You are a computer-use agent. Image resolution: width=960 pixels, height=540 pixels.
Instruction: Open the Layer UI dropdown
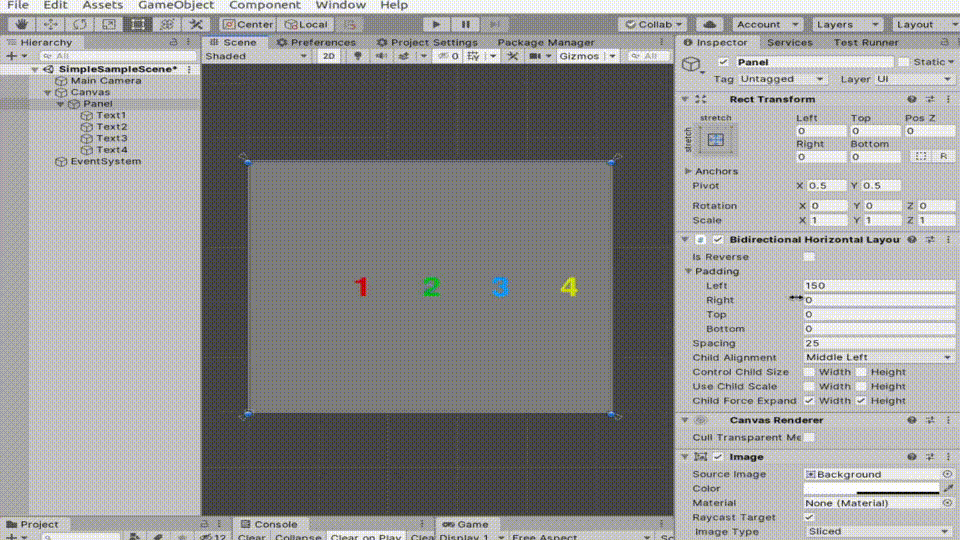pyautogui.click(x=914, y=79)
